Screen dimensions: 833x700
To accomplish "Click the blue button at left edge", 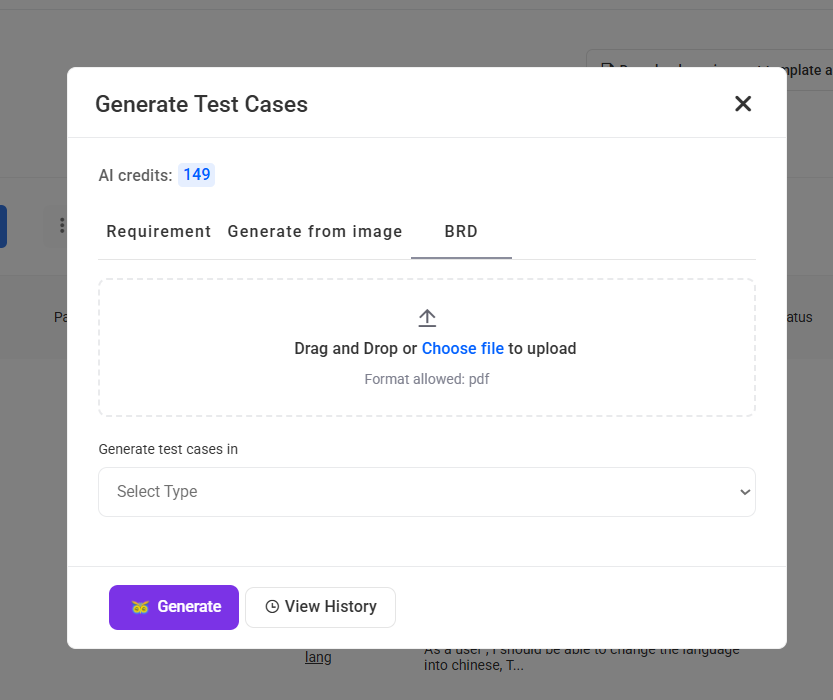I will [3, 226].
